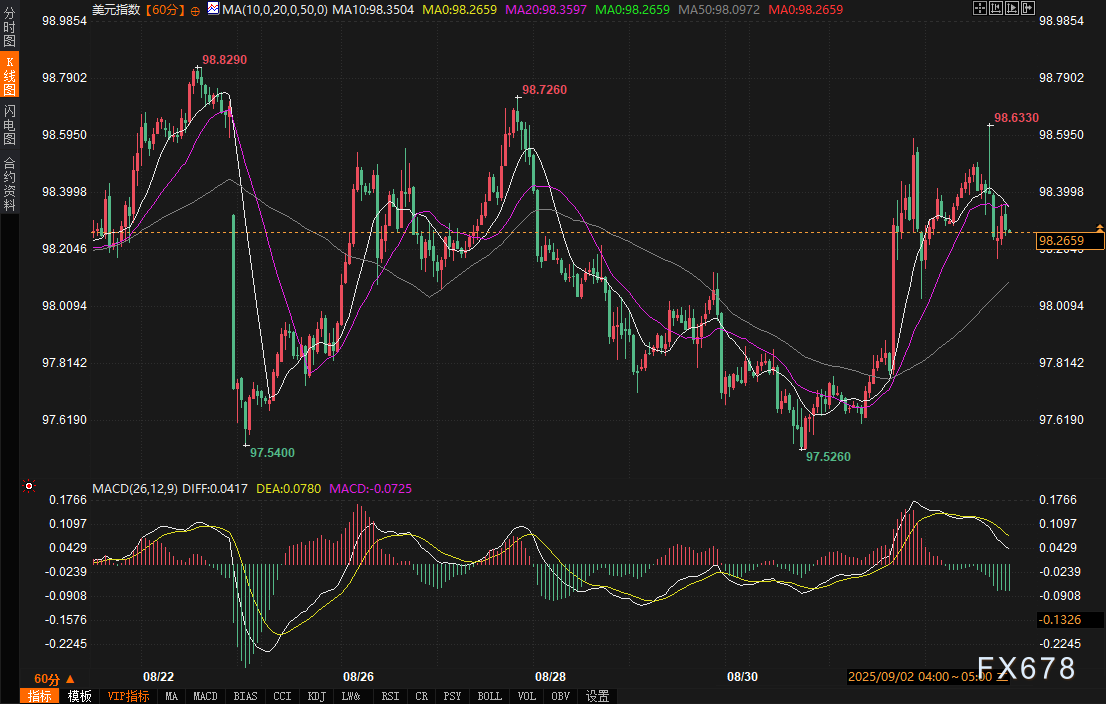Open 设置 in the indicator bar
Screen dimensions: 1106x704
click(x=598, y=696)
